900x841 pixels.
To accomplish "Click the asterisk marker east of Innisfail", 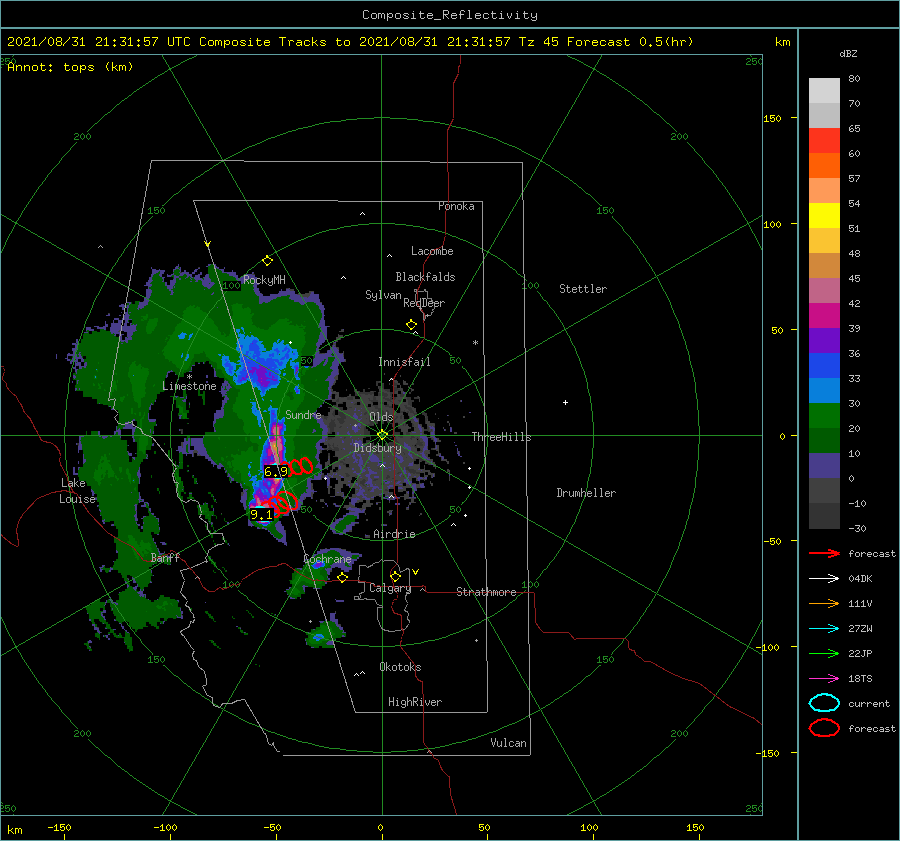I will tap(475, 343).
